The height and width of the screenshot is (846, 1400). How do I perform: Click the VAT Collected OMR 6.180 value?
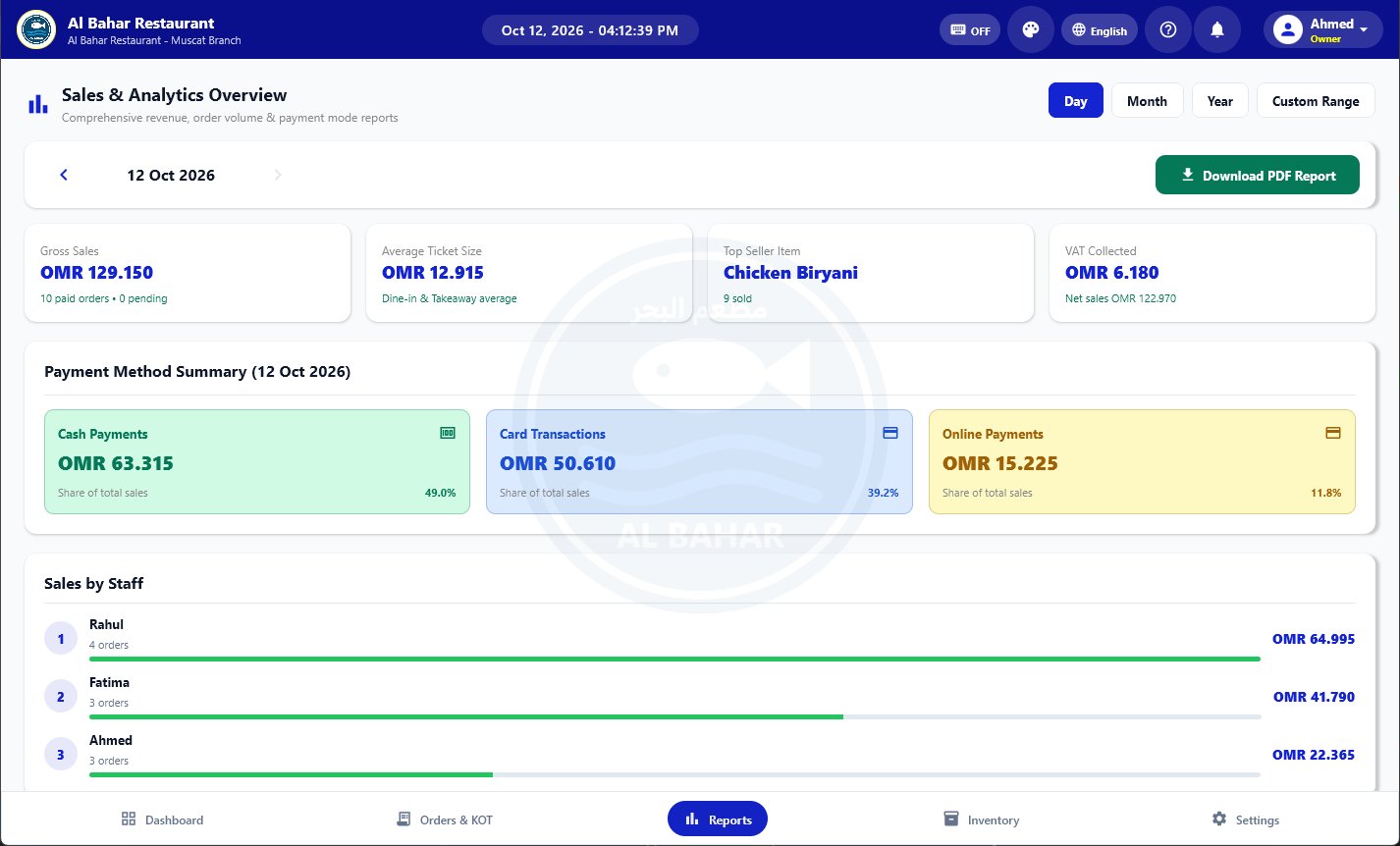[x=1111, y=272]
